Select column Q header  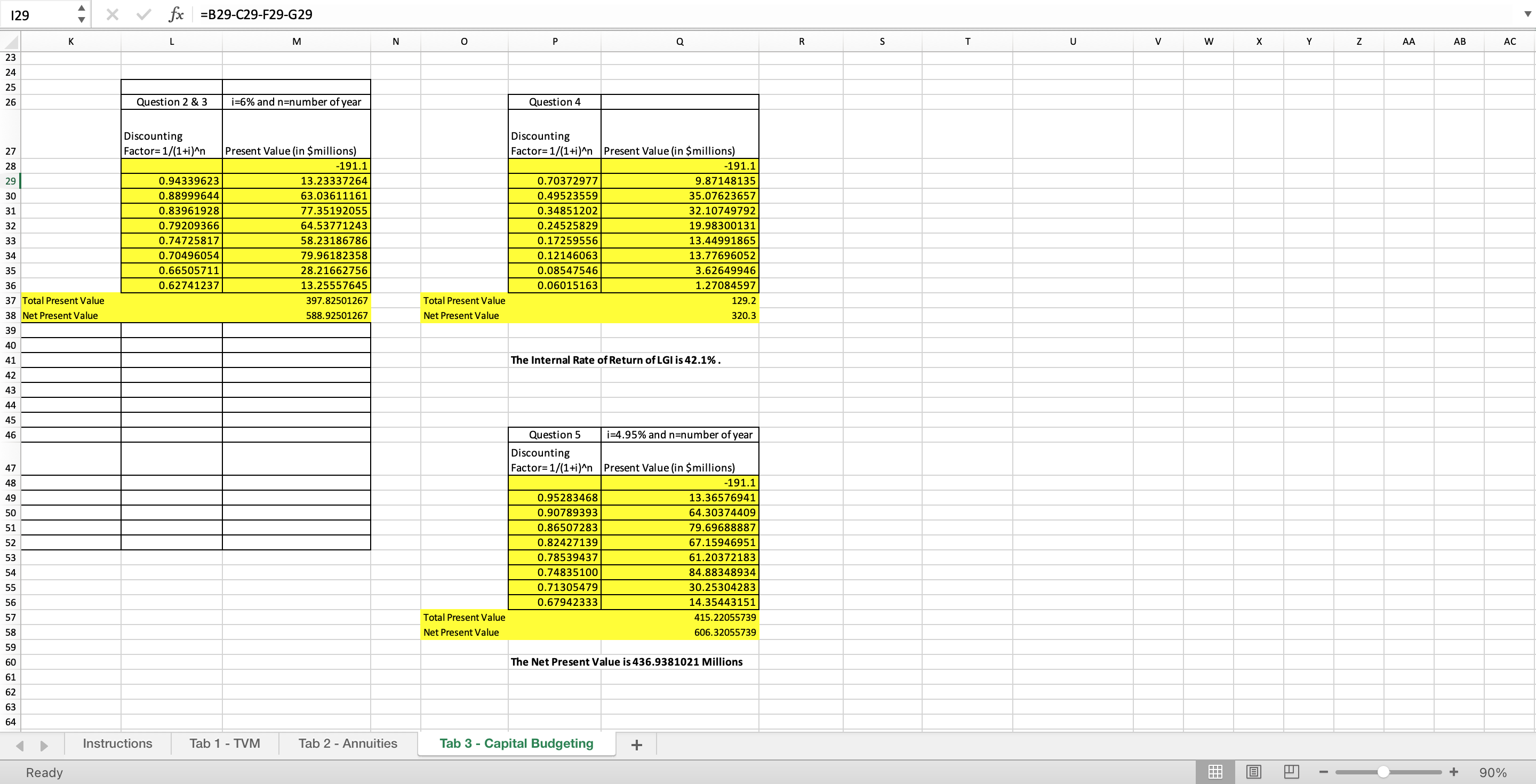pos(680,42)
